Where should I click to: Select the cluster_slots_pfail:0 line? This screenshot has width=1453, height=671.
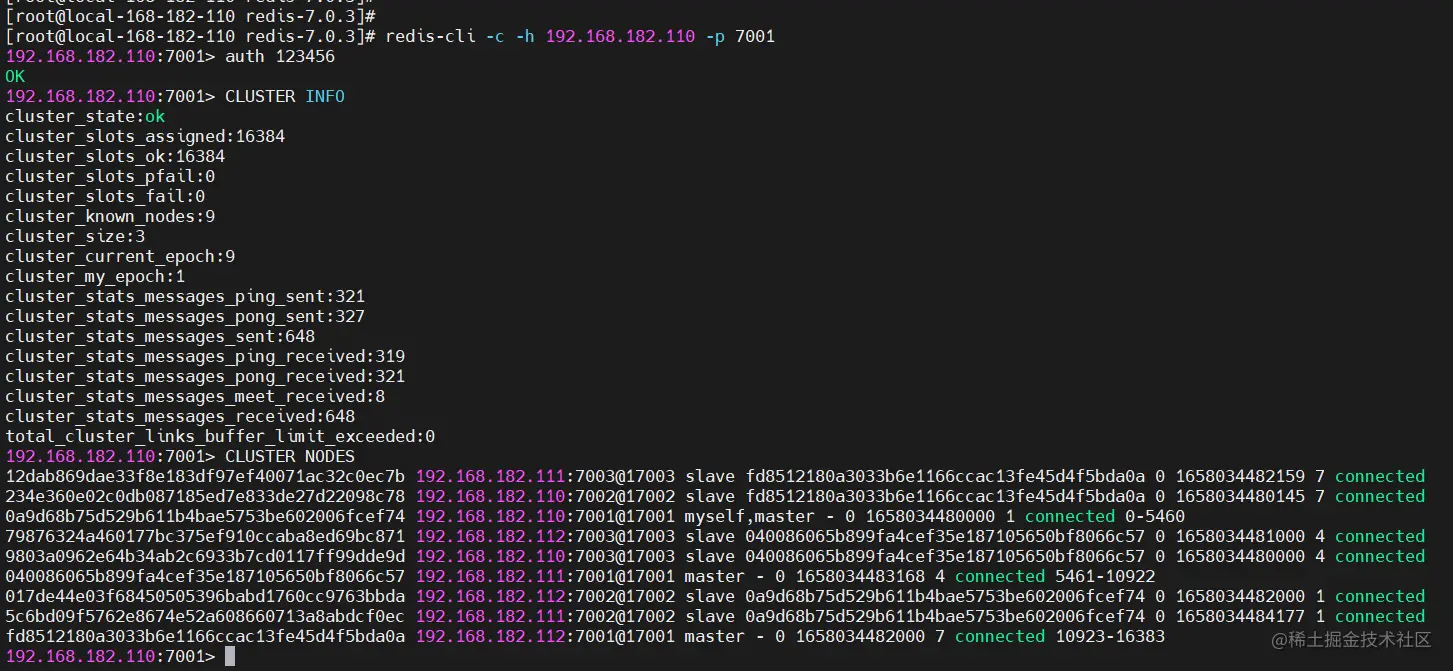click(110, 177)
